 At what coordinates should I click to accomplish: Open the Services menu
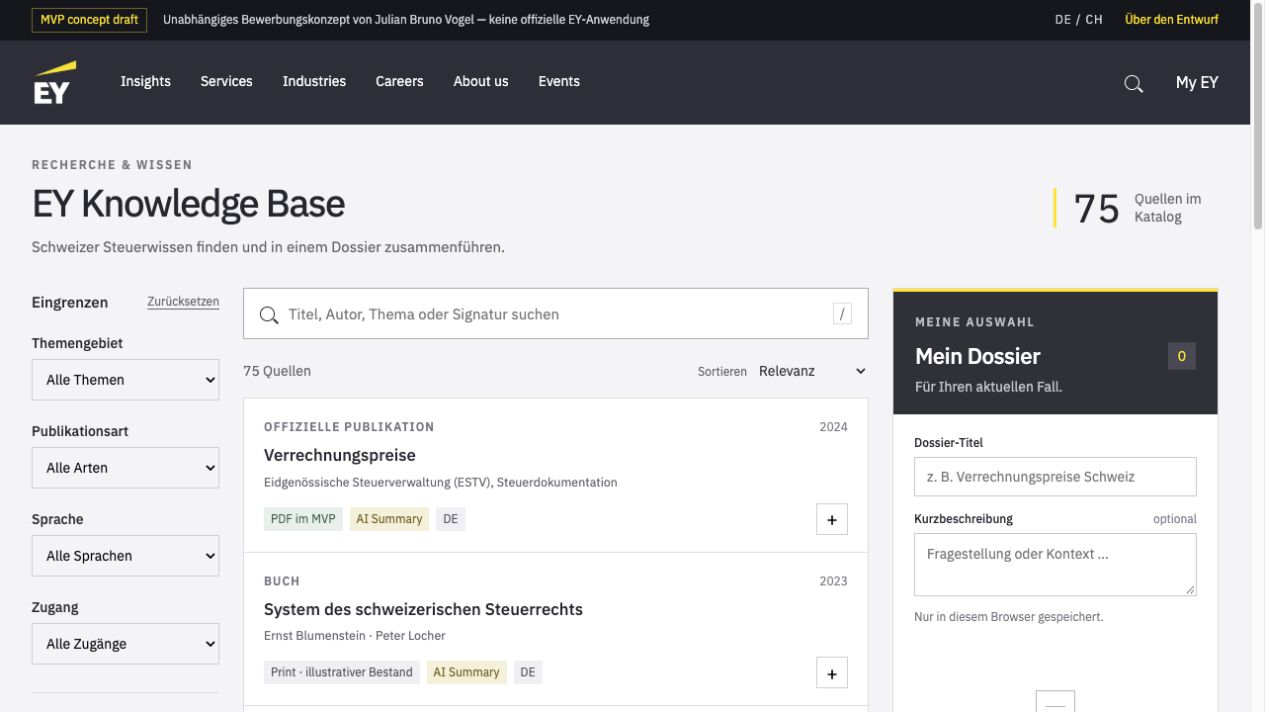point(226,82)
